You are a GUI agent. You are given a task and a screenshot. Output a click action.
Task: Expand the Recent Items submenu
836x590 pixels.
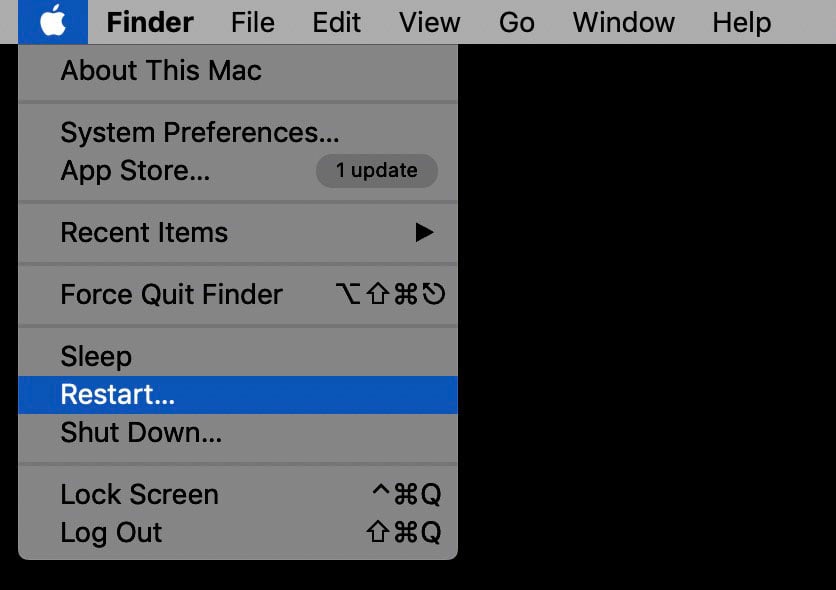144,233
